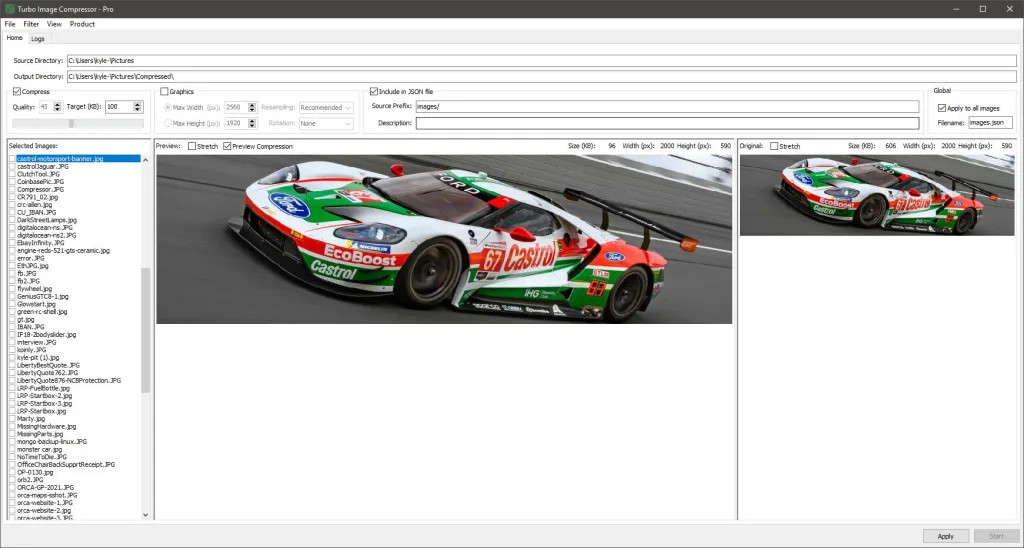Select the Home tab
This screenshot has width=1024, height=548.
[14, 38]
